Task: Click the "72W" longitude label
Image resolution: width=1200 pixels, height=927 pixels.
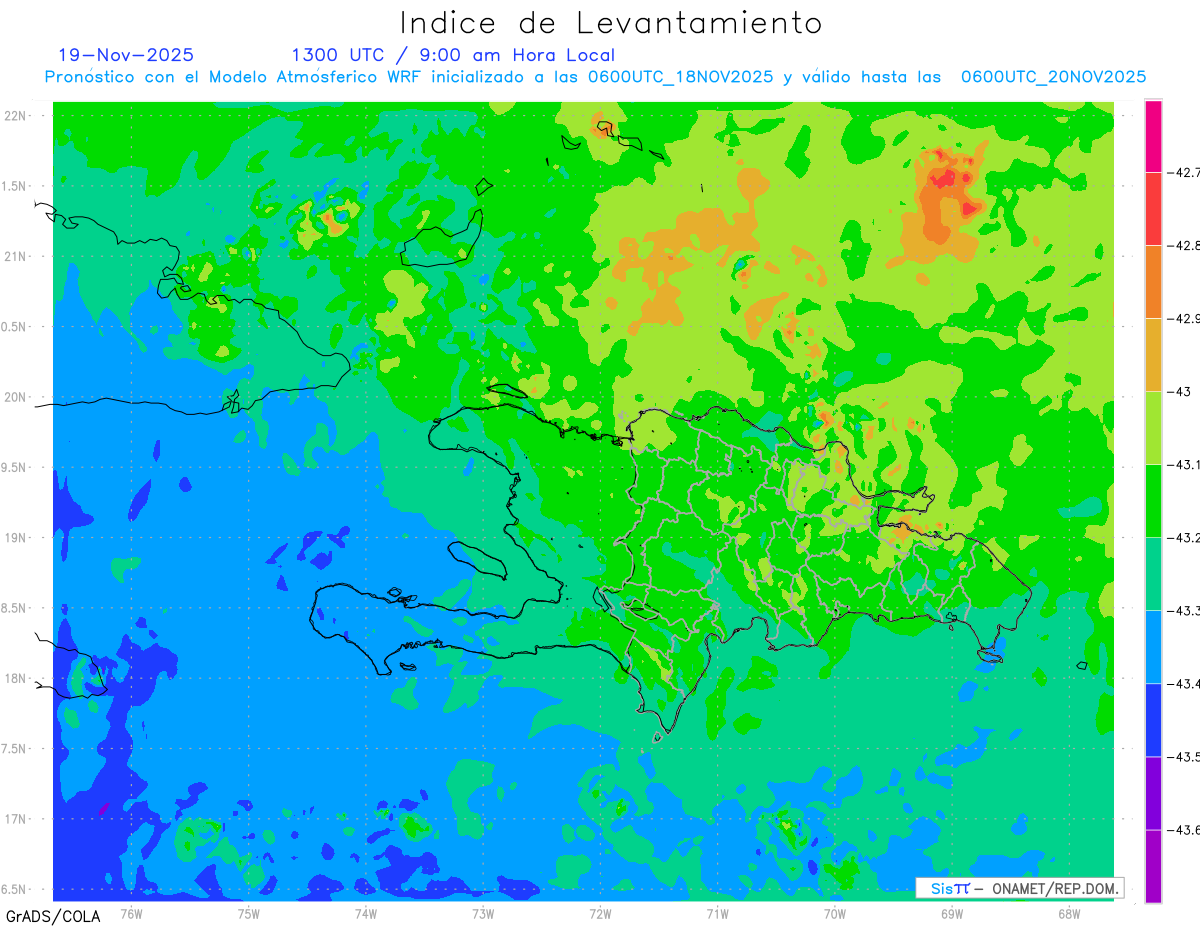Action: [600, 913]
